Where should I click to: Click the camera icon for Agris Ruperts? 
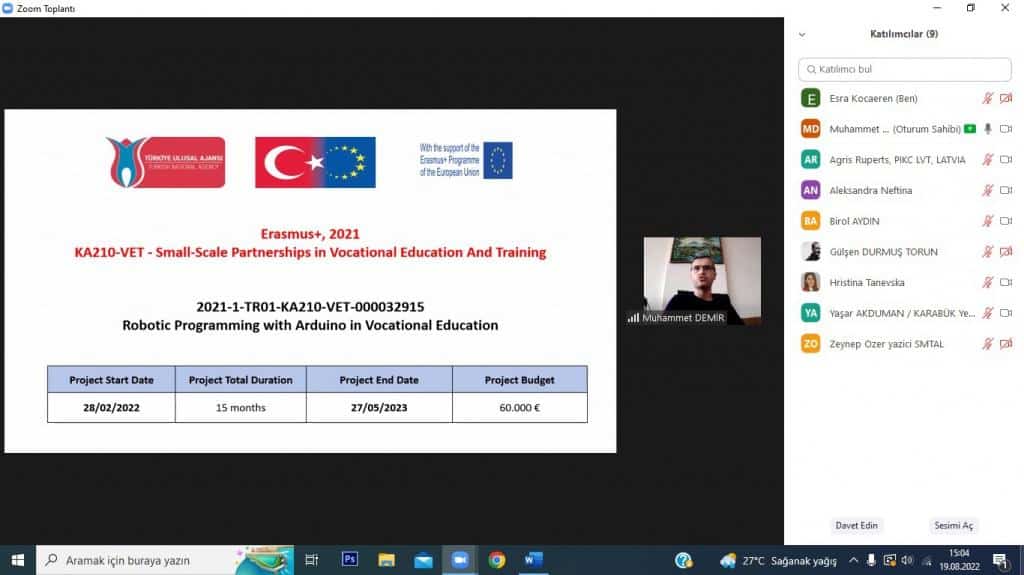click(1005, 160)
